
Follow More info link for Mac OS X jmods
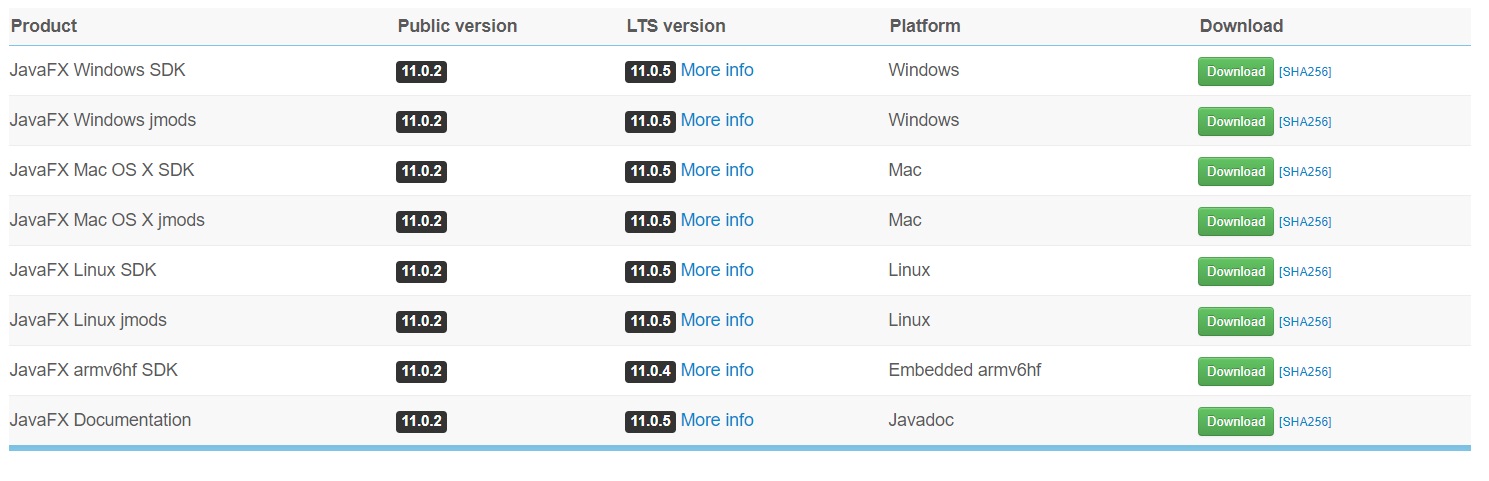pos(717,220)
